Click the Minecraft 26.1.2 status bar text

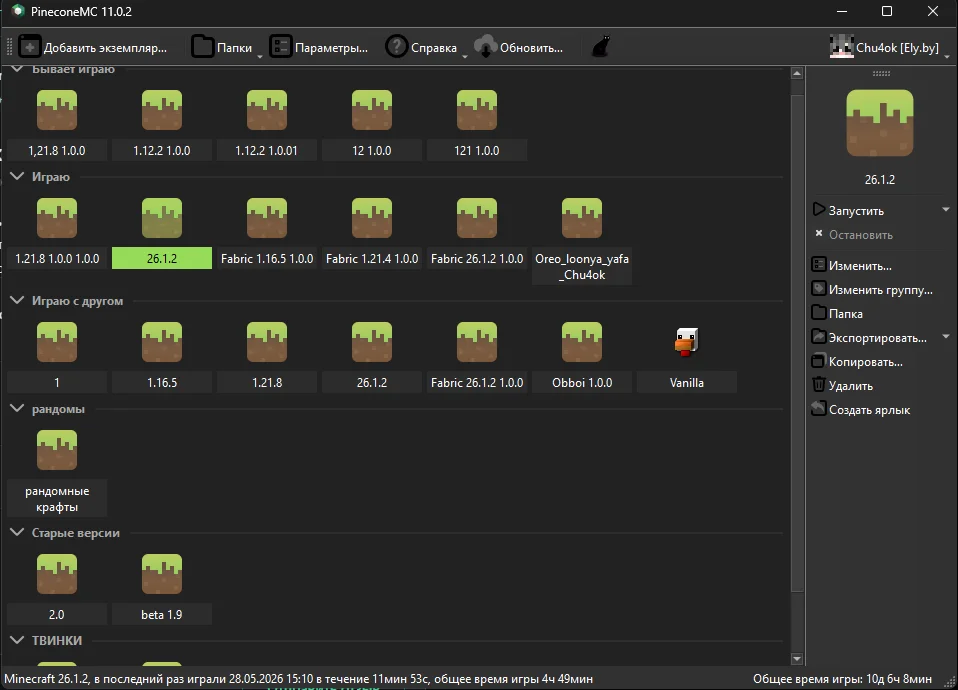[298, 678]
